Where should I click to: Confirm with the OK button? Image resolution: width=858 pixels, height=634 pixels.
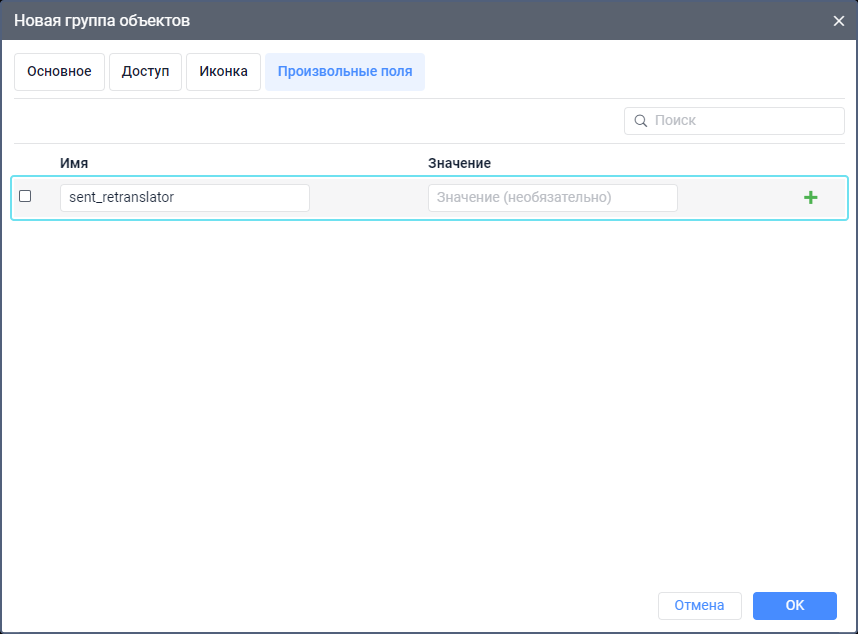coord(794,605)
